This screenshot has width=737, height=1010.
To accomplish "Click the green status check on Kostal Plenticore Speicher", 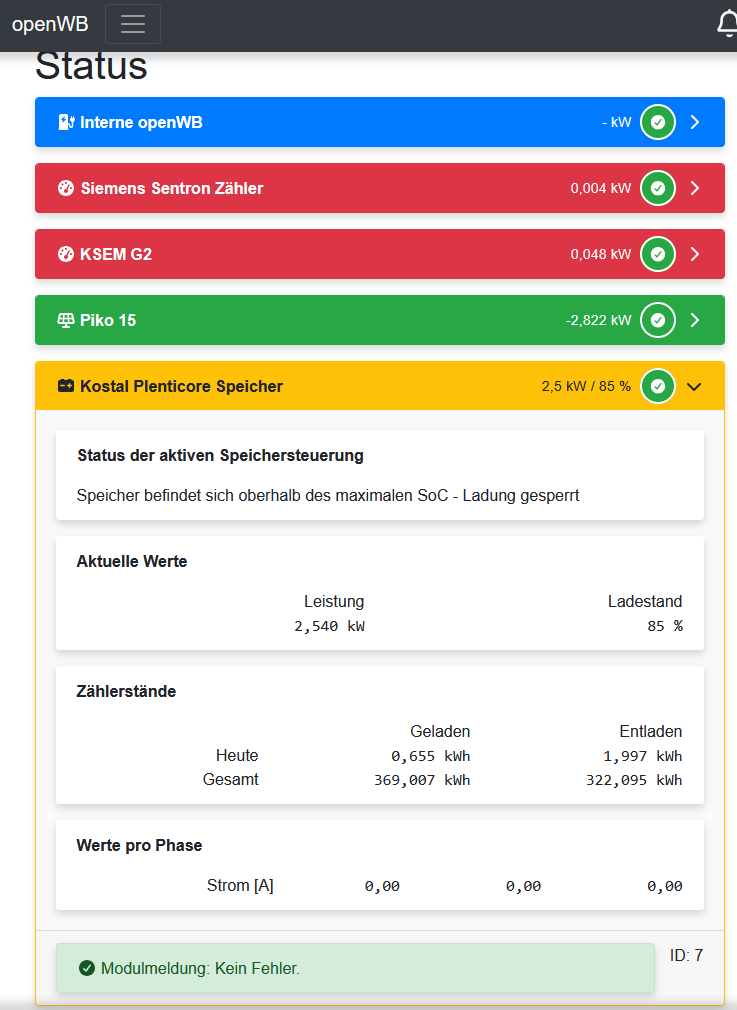I will click(x=657, y=386).
